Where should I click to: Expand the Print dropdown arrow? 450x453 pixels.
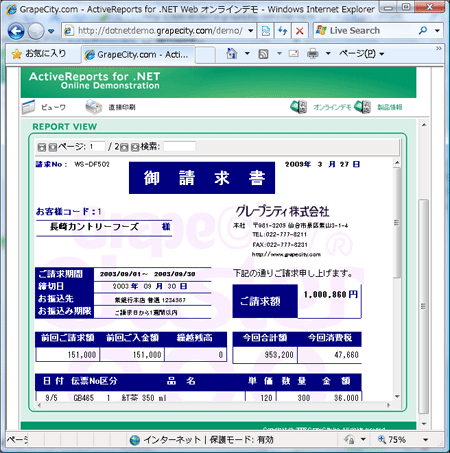pos(328,53)
